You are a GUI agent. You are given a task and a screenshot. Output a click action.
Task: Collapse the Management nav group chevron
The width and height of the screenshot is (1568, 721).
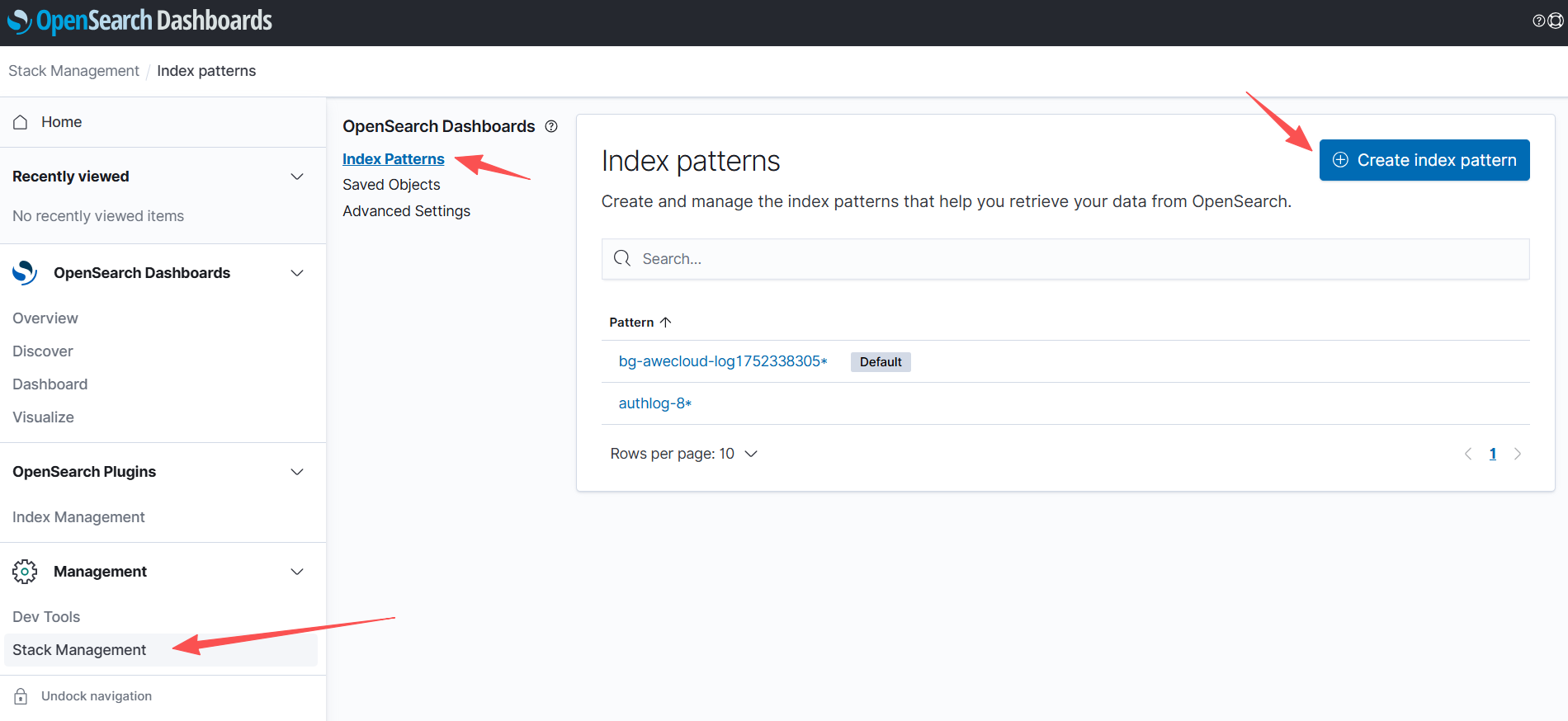(297, 572)
